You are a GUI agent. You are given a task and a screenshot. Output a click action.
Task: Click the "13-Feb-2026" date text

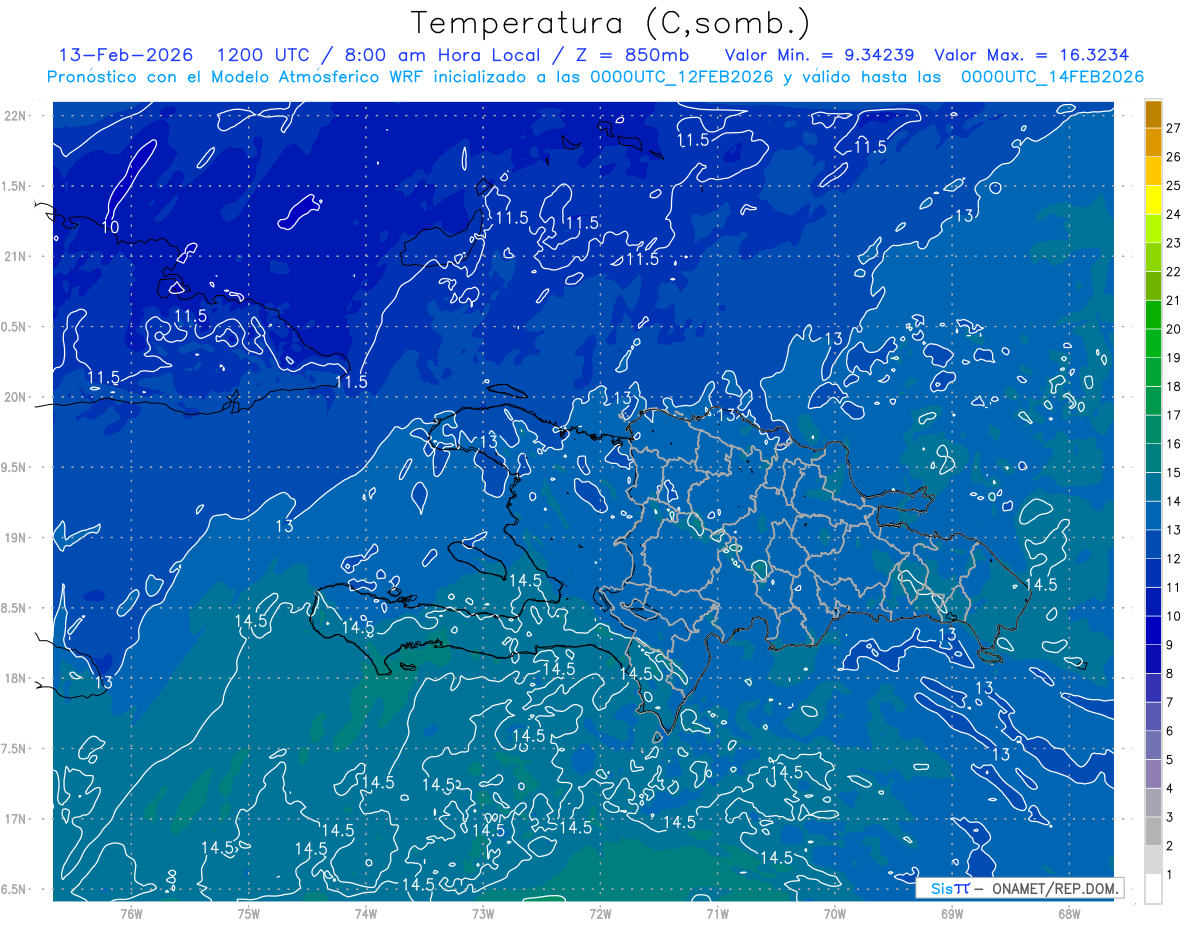point(126,55)
